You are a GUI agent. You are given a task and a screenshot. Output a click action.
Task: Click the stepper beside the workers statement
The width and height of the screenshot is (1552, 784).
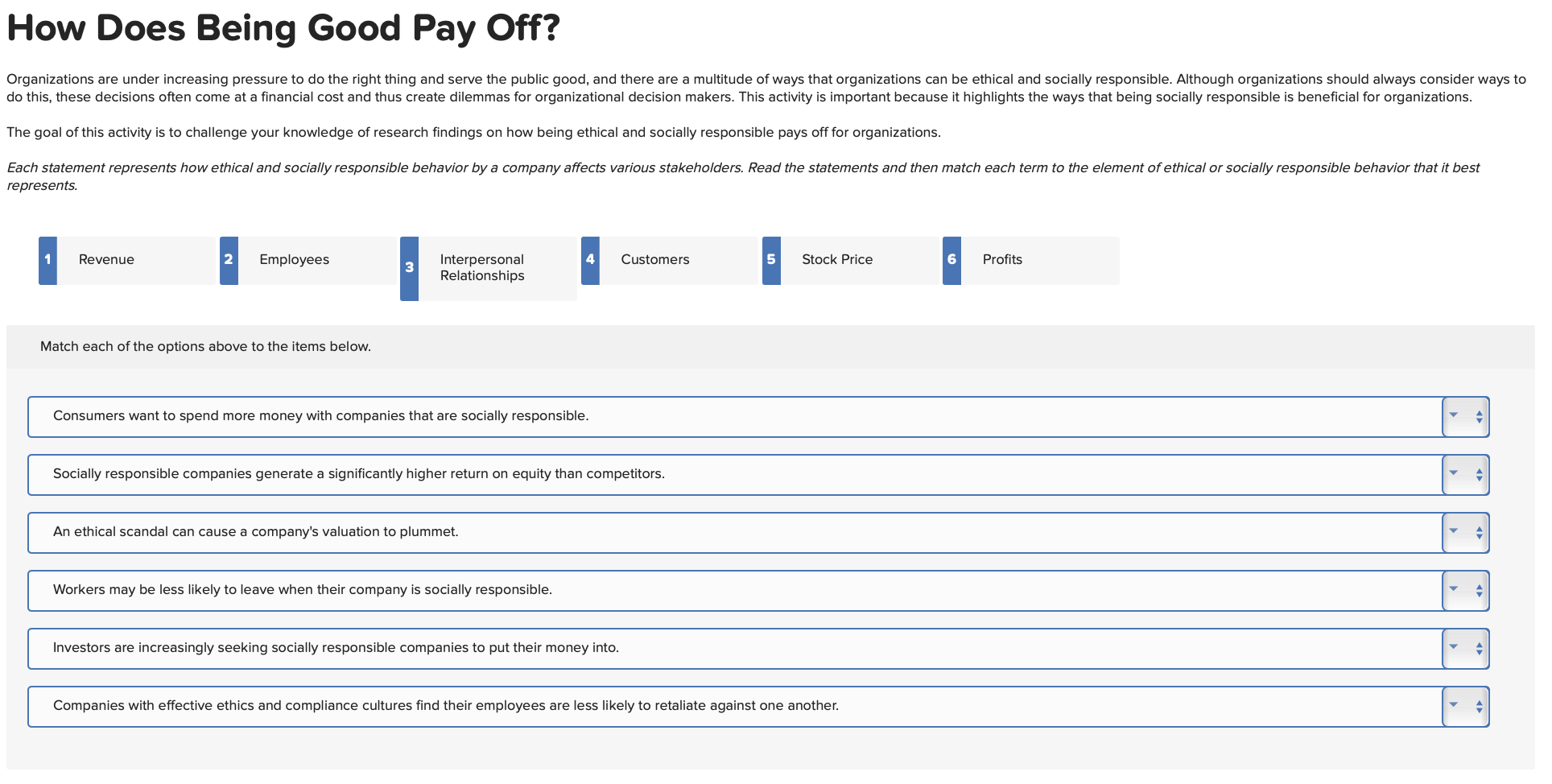tap(1480, 590)
